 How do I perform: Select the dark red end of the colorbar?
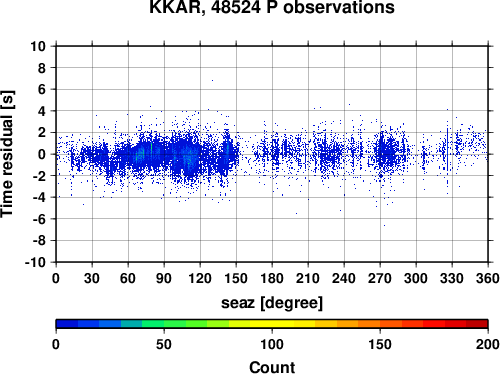477,324
